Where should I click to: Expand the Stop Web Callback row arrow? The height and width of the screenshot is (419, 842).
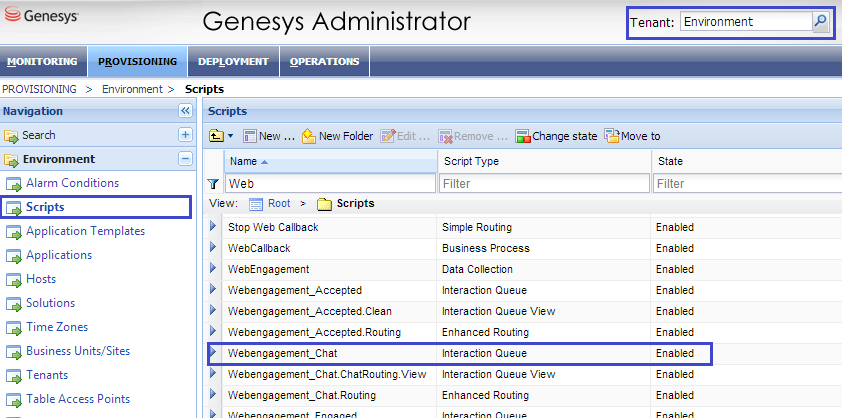(x=213, y=226)
